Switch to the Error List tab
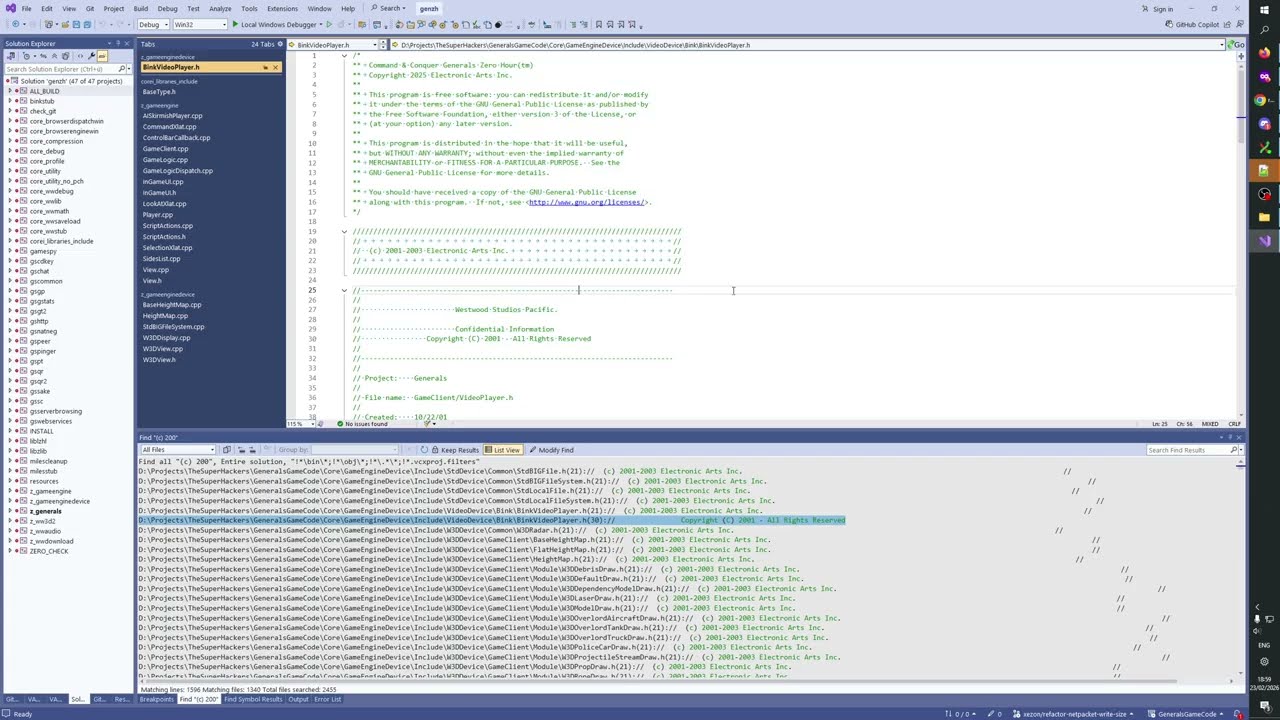The height and width of the screenshot is (720, 1280). coord(328,699)
